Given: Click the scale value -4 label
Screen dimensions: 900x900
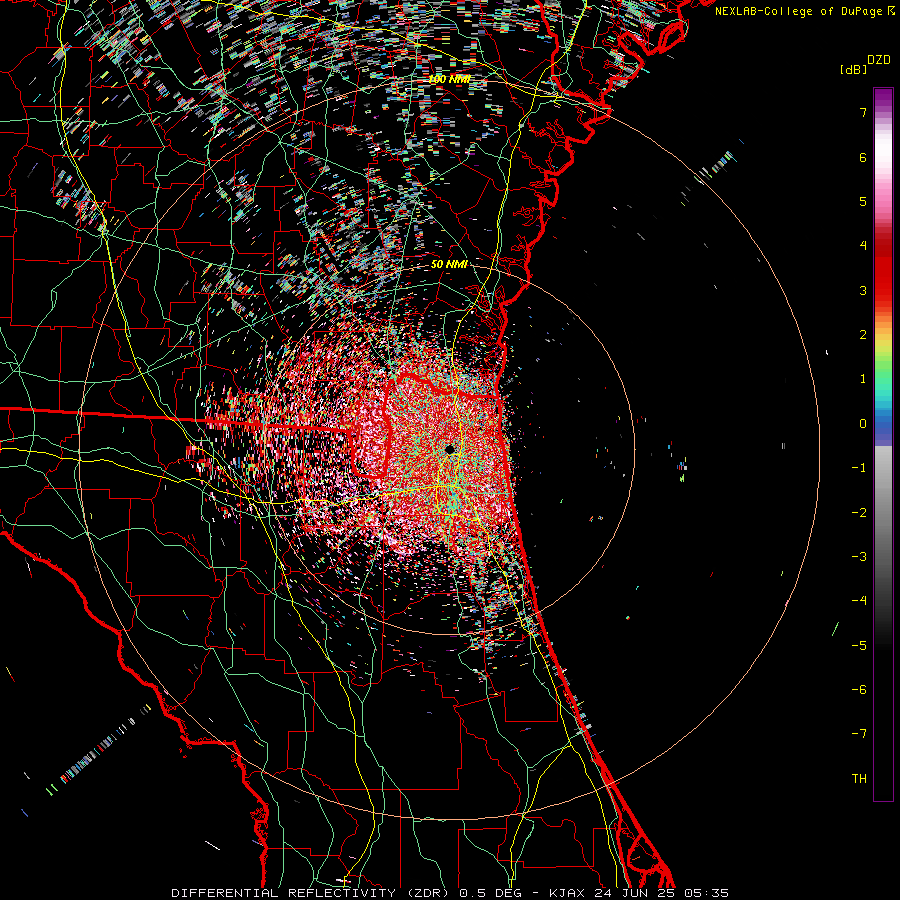Looking at the screenshot, I should 859,601.
